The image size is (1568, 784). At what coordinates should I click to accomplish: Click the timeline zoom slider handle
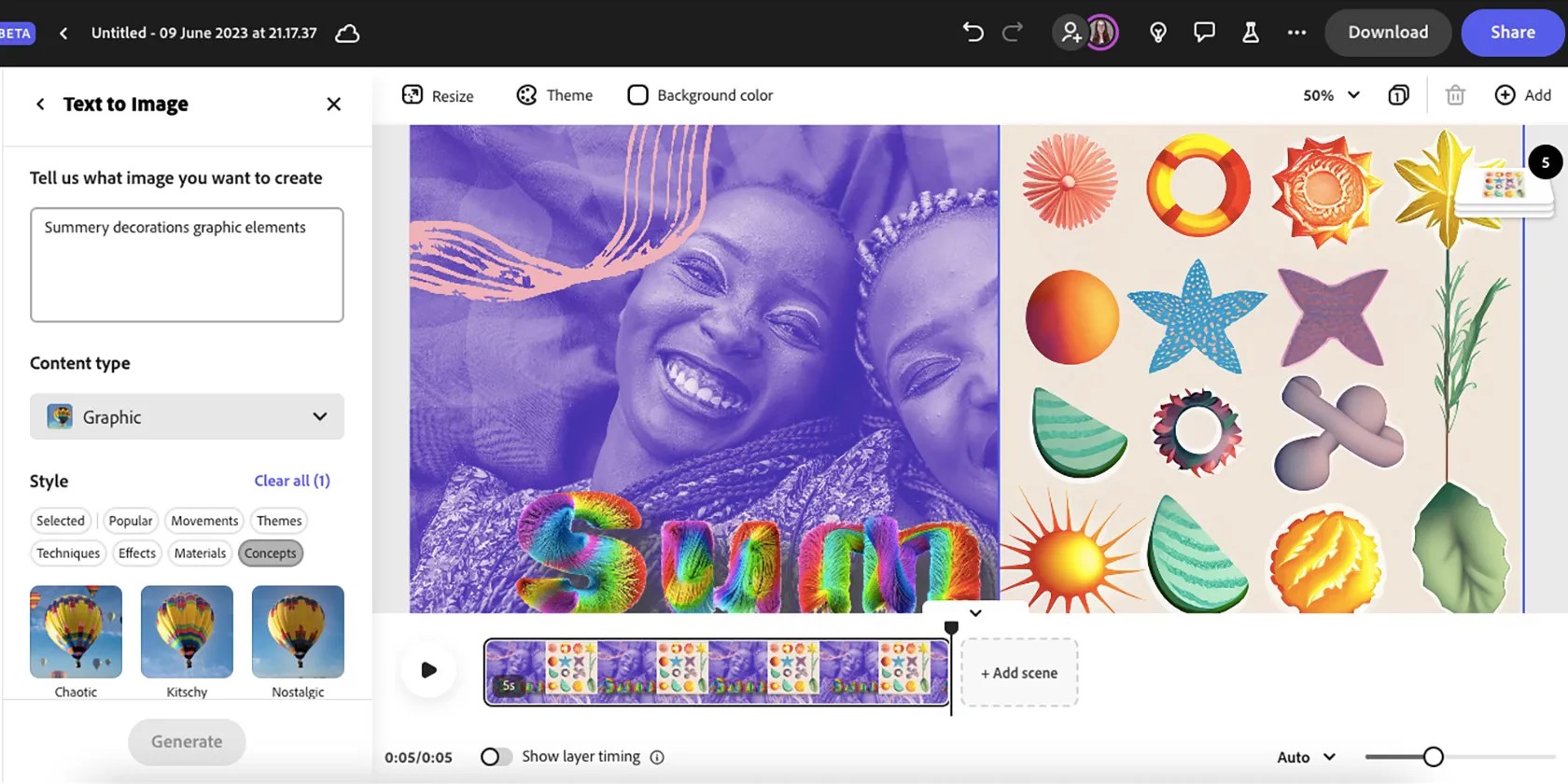click(1434, 757)
